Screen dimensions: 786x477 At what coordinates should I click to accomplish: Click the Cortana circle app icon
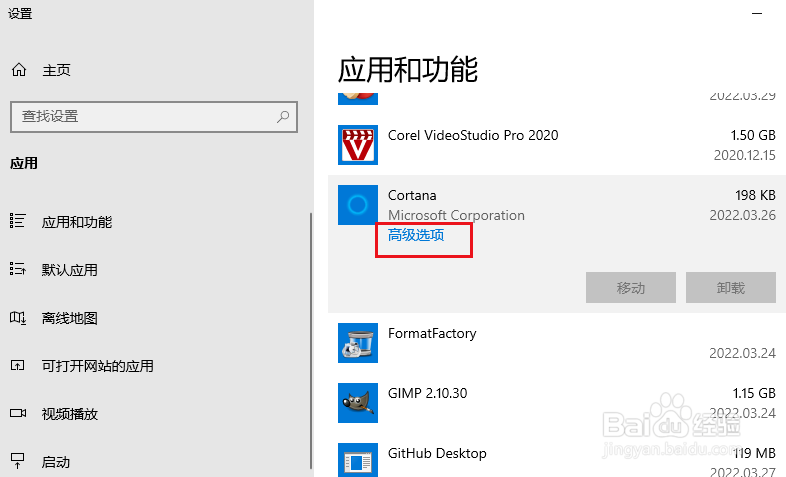pos(357,205)
